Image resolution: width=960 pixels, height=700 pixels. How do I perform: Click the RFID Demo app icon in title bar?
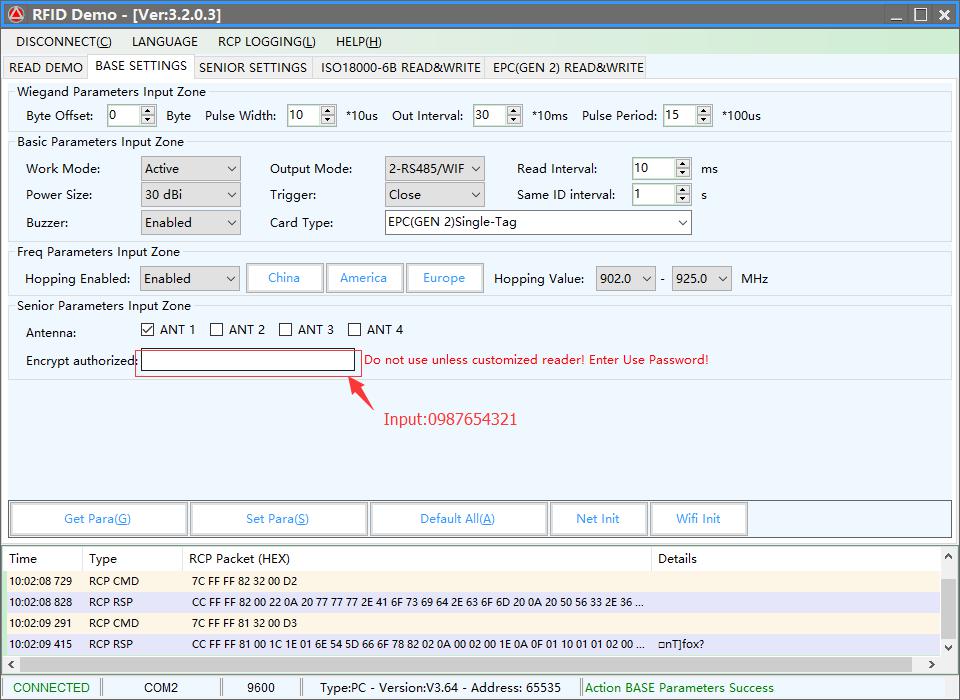coord(16,14)
